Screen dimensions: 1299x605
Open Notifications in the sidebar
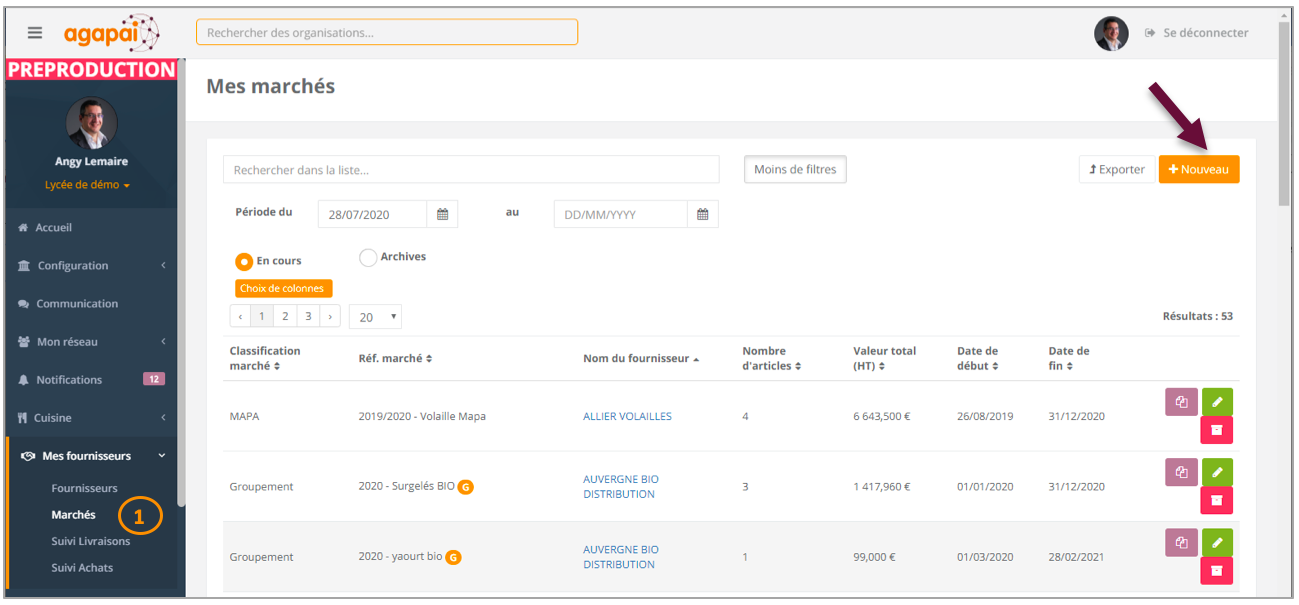tap(60, 380)
